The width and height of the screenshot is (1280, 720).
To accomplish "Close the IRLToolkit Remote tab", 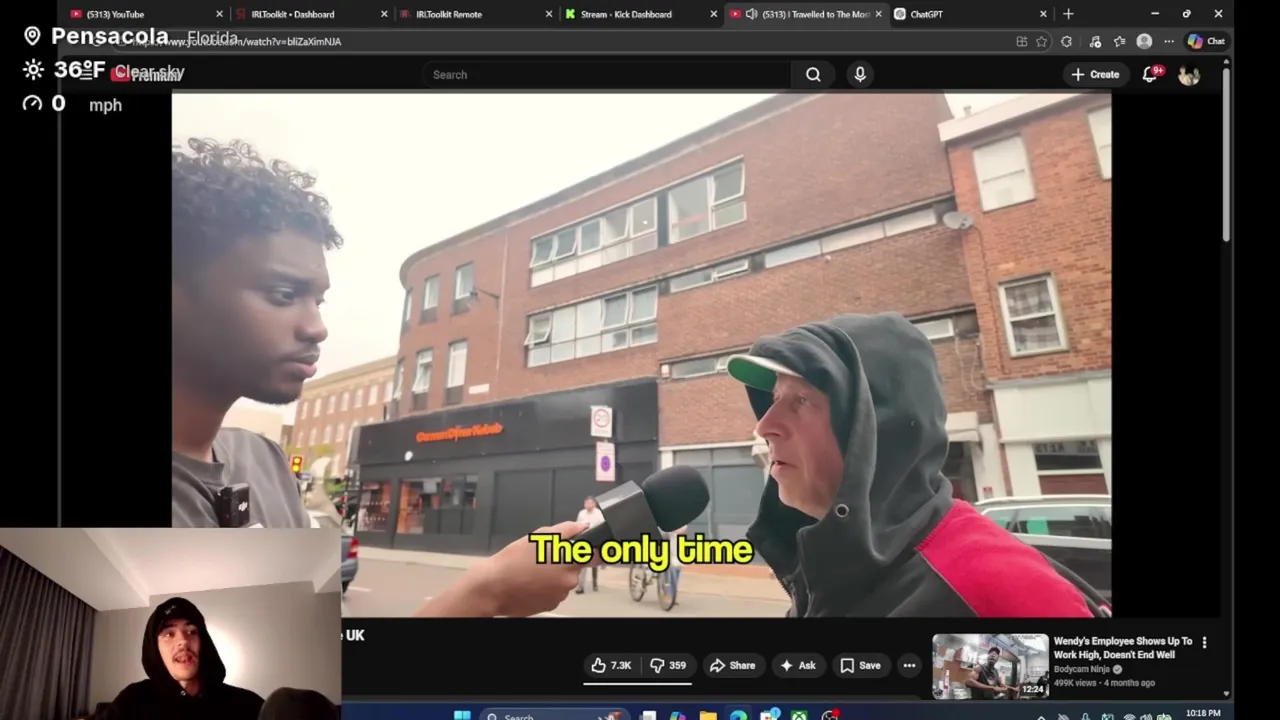I will tap(548, 14).
